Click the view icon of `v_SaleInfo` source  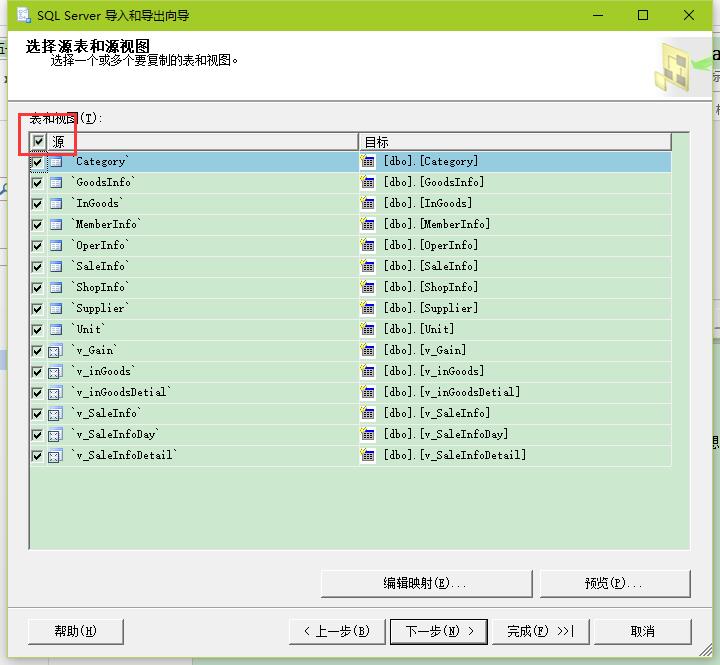[x=55, y=414]
